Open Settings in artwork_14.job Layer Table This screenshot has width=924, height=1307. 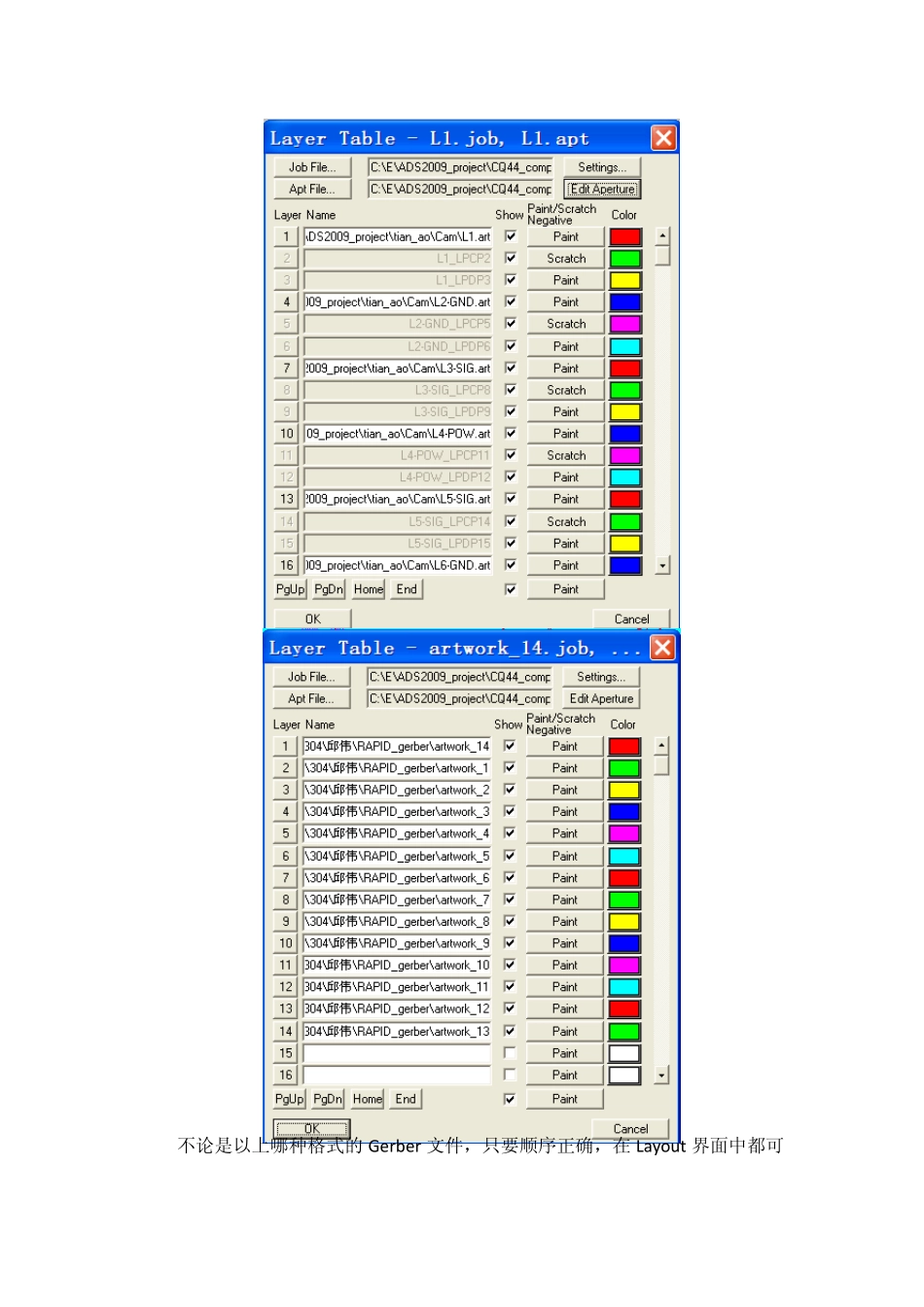coord(601,677)
